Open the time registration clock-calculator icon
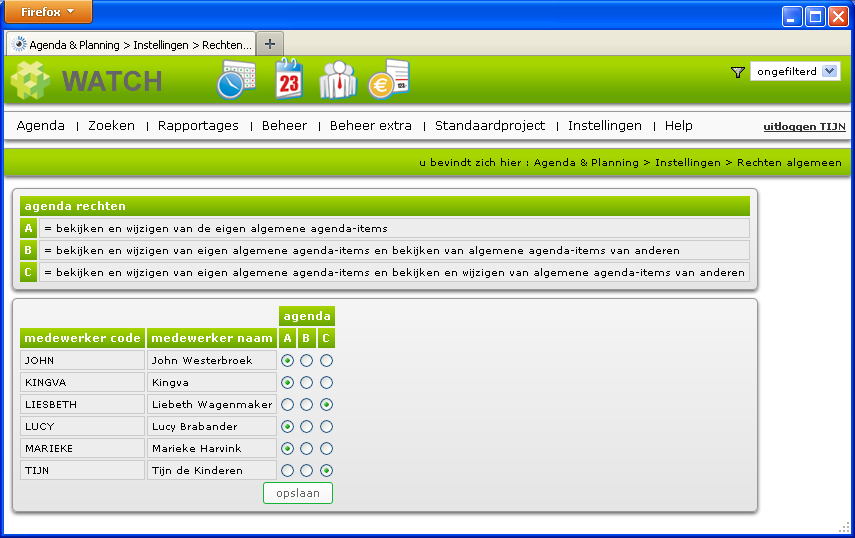855x538 pixels. point(236,80)
